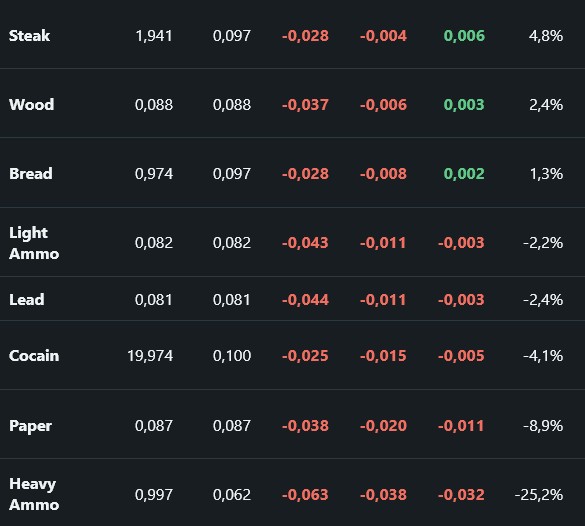Click Cocain's 0,100 value
This screenshot has height=526, width=585.
[x=232, y=356]
